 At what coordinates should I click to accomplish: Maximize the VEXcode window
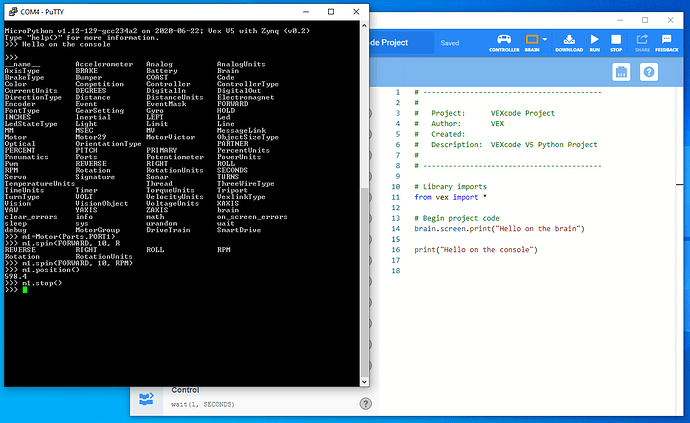(x=645, y=20)
